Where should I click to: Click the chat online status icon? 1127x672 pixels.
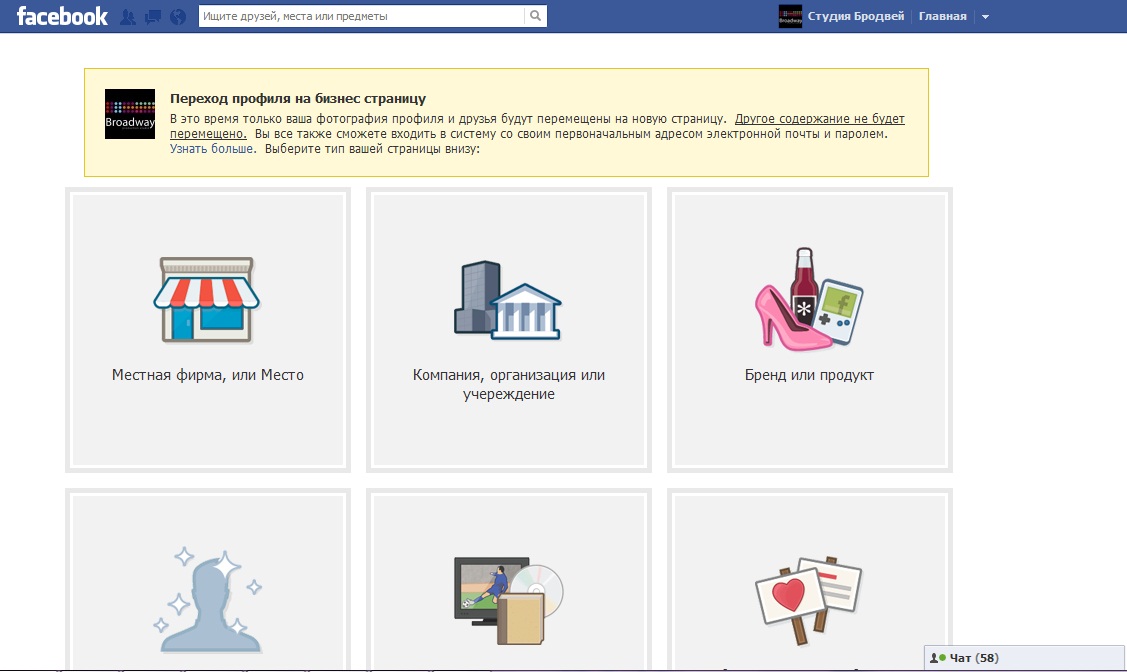pos(937,658)
